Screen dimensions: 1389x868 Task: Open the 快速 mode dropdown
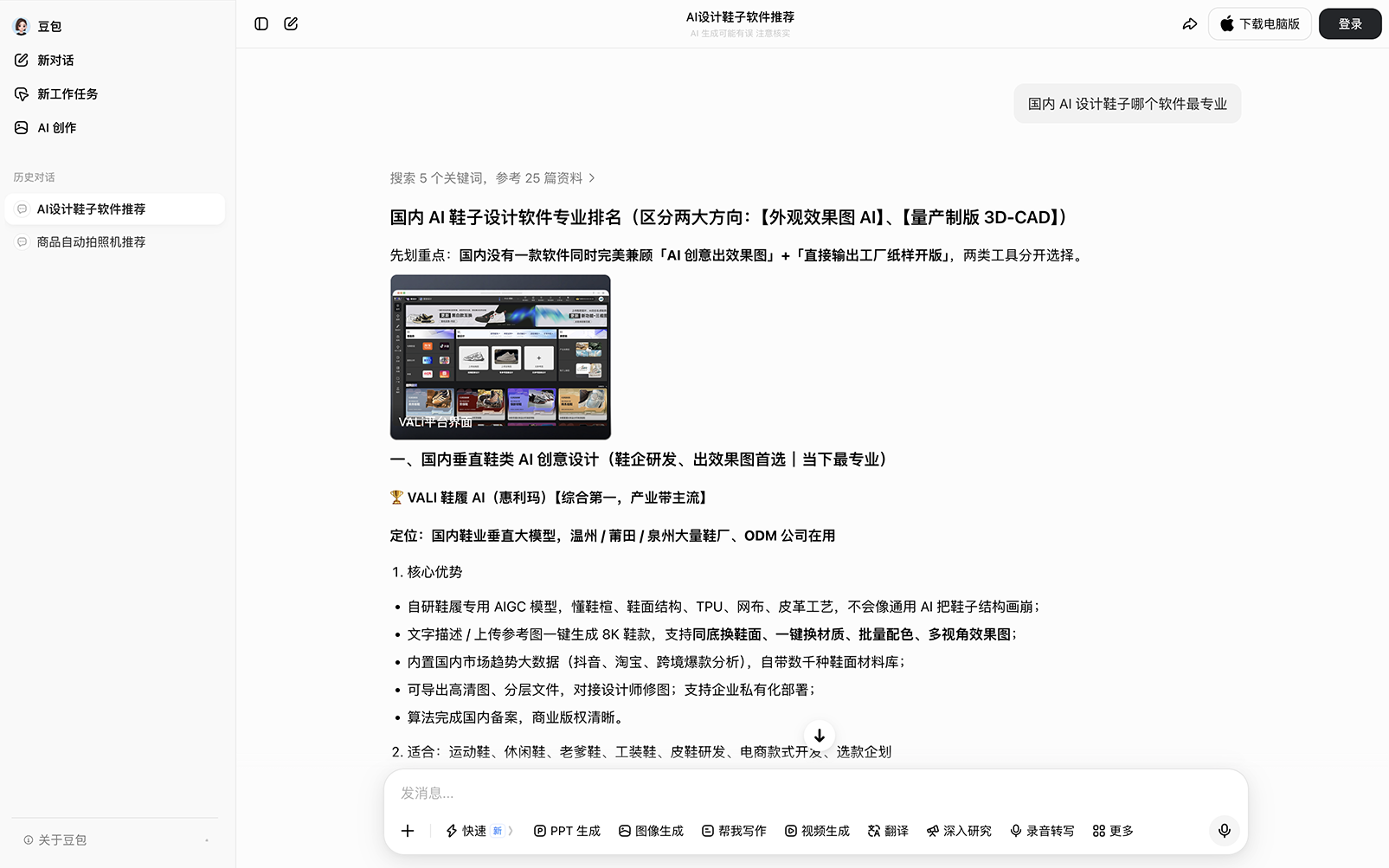pyautogui.click(x=479, y=831)
